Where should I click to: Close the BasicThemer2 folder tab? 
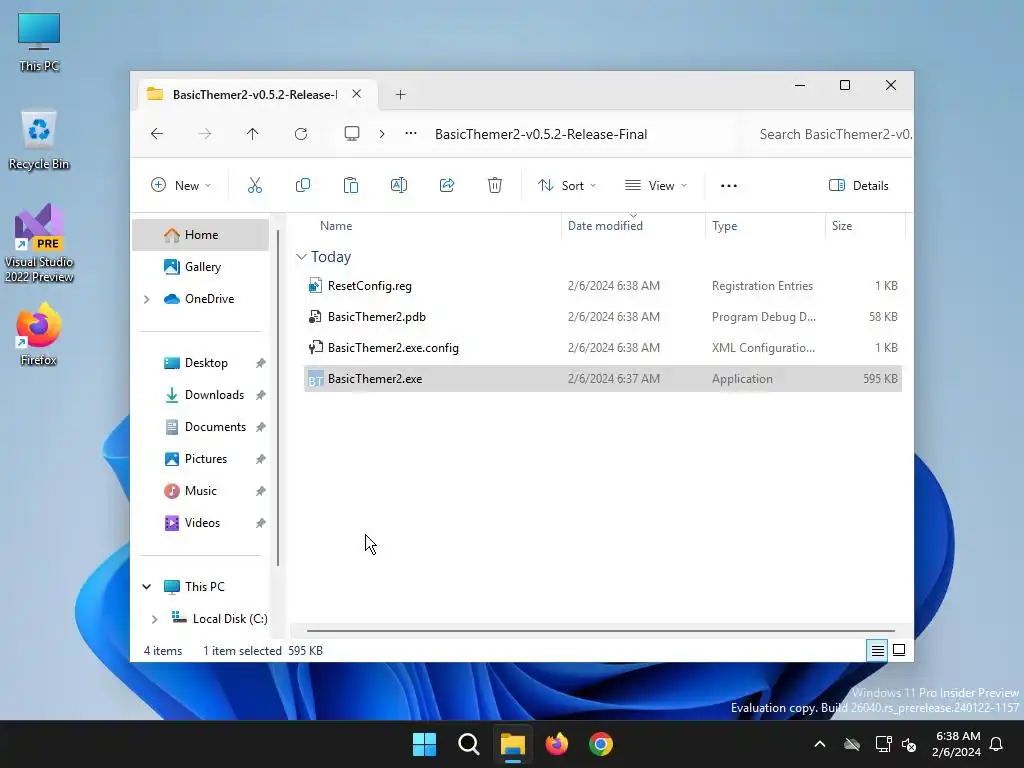tap(357, 94)
